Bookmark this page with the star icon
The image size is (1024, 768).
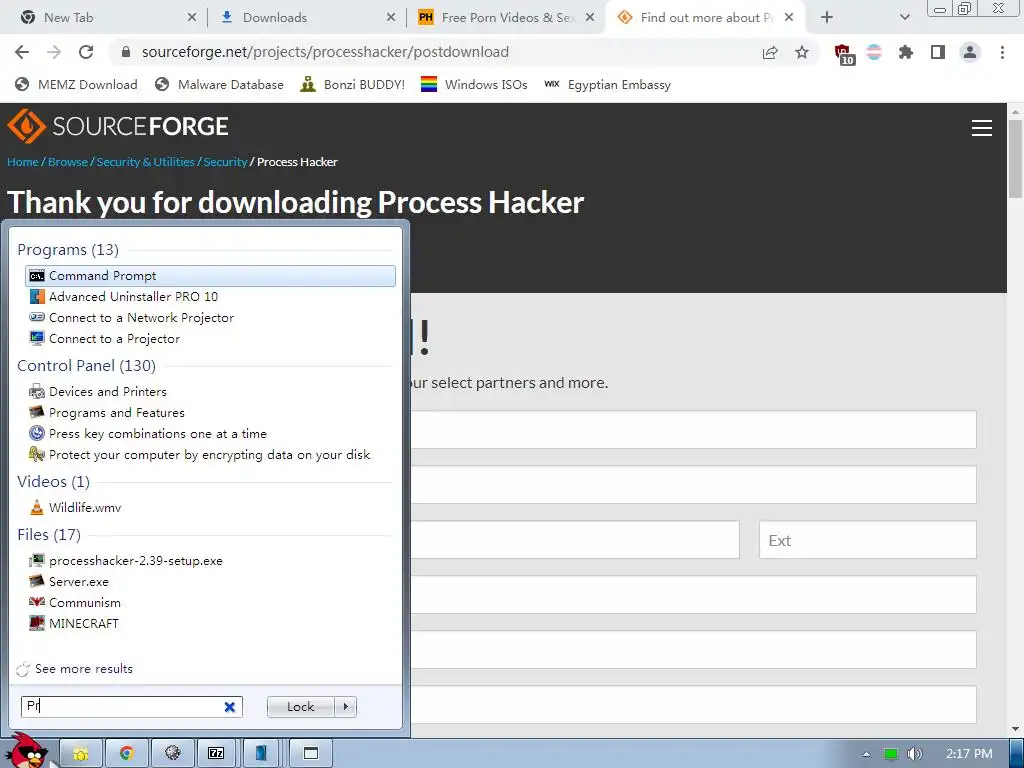pos(802,52)
